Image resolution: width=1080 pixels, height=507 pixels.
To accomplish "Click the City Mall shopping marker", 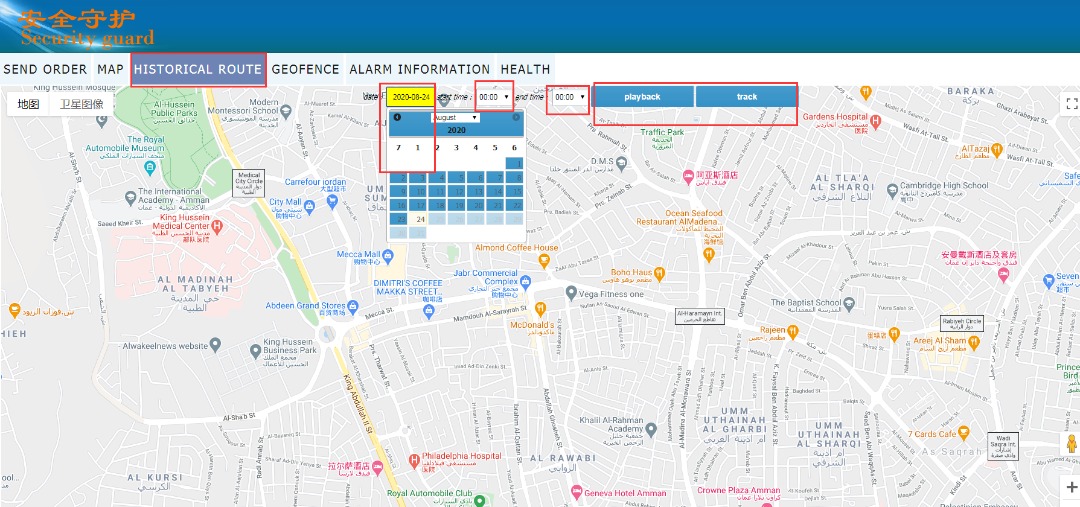I will click(x=309, y=205).
